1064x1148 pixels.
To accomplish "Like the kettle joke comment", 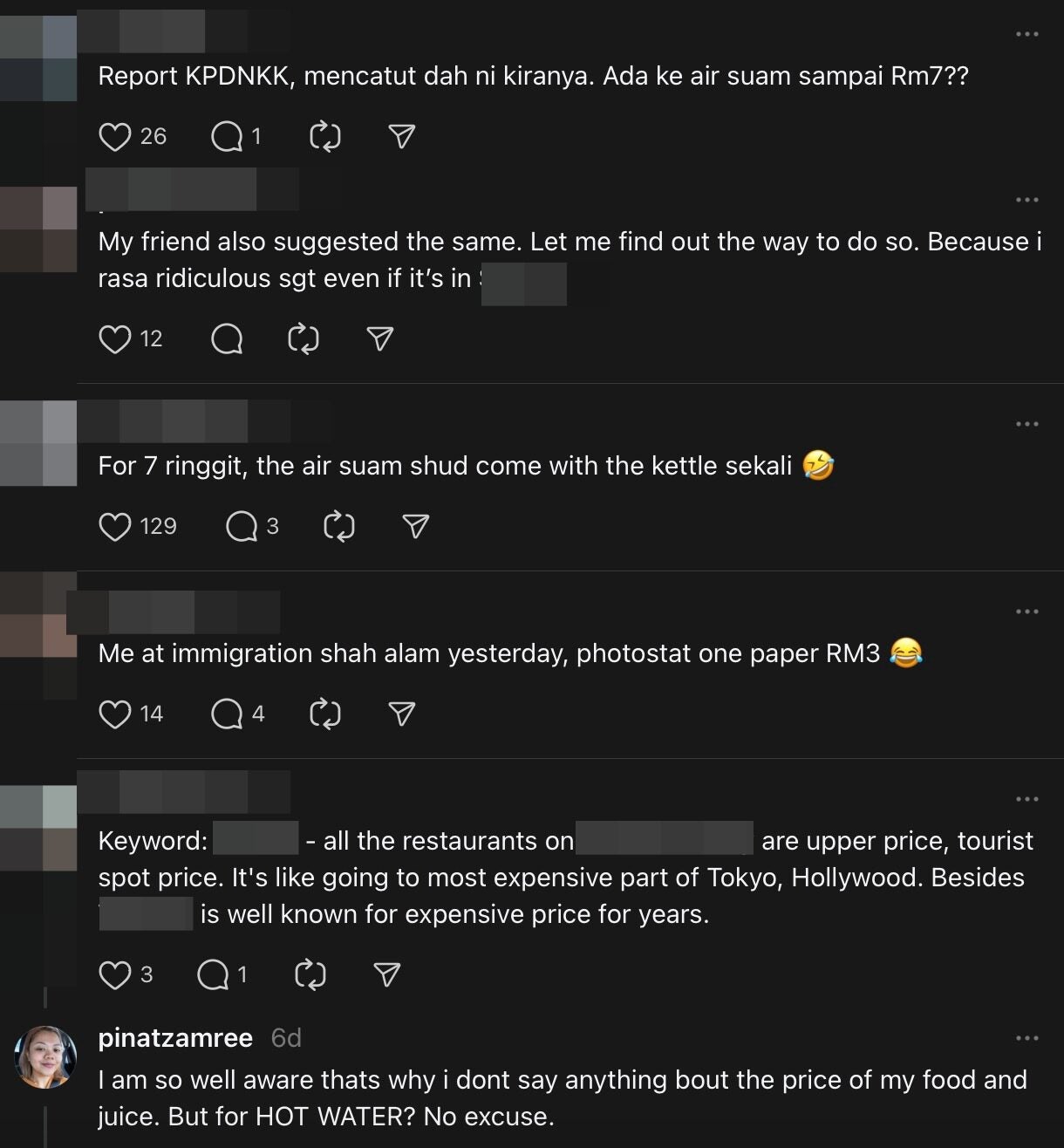I will 117,525.
